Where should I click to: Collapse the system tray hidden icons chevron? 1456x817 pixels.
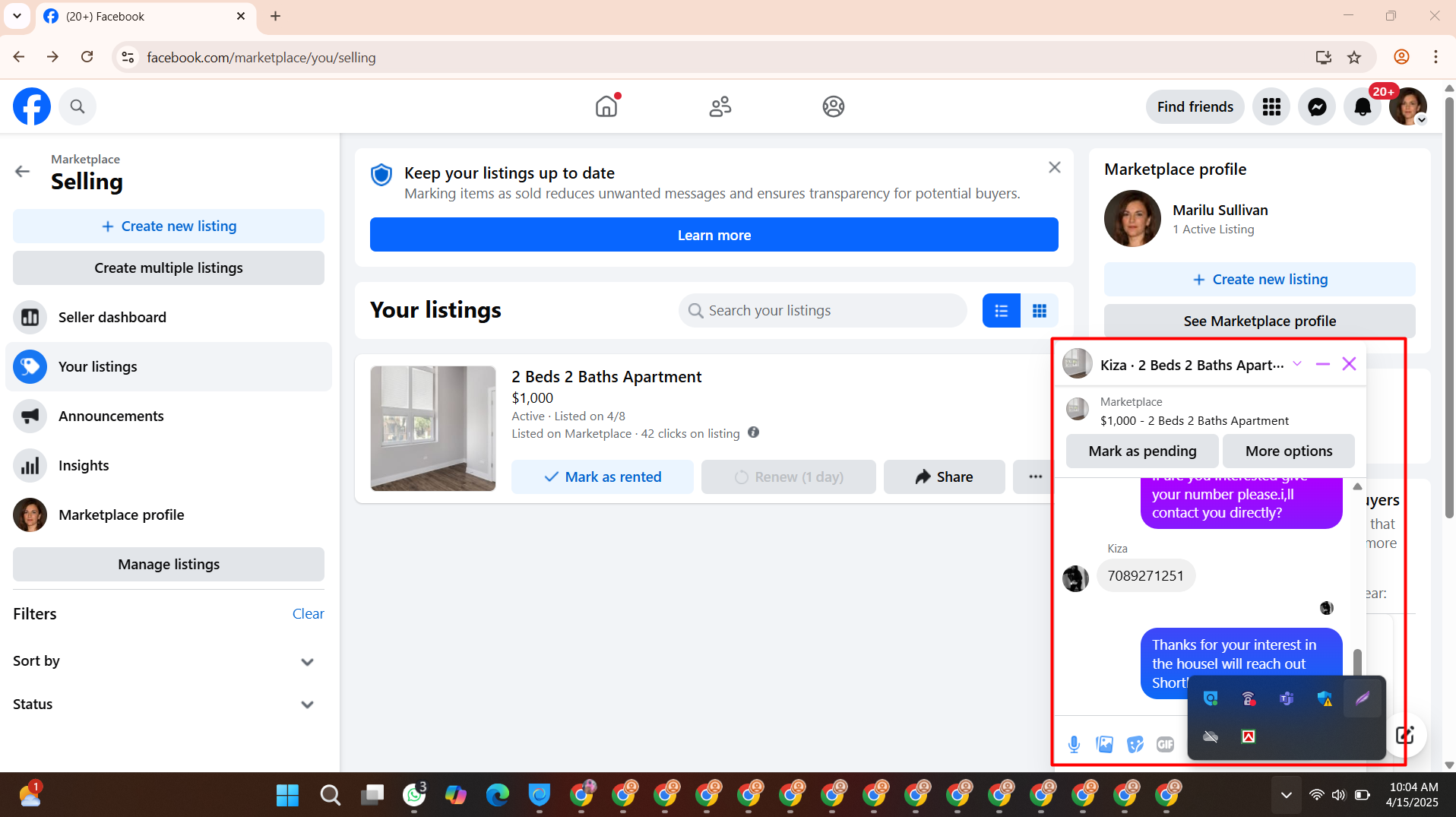pyautogui.click(x=1286, y=795)
